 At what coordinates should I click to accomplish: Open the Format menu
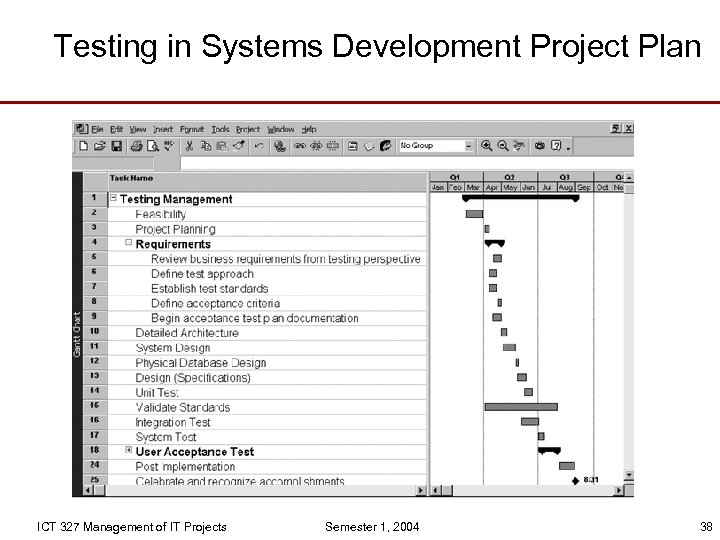coord(191,129)
